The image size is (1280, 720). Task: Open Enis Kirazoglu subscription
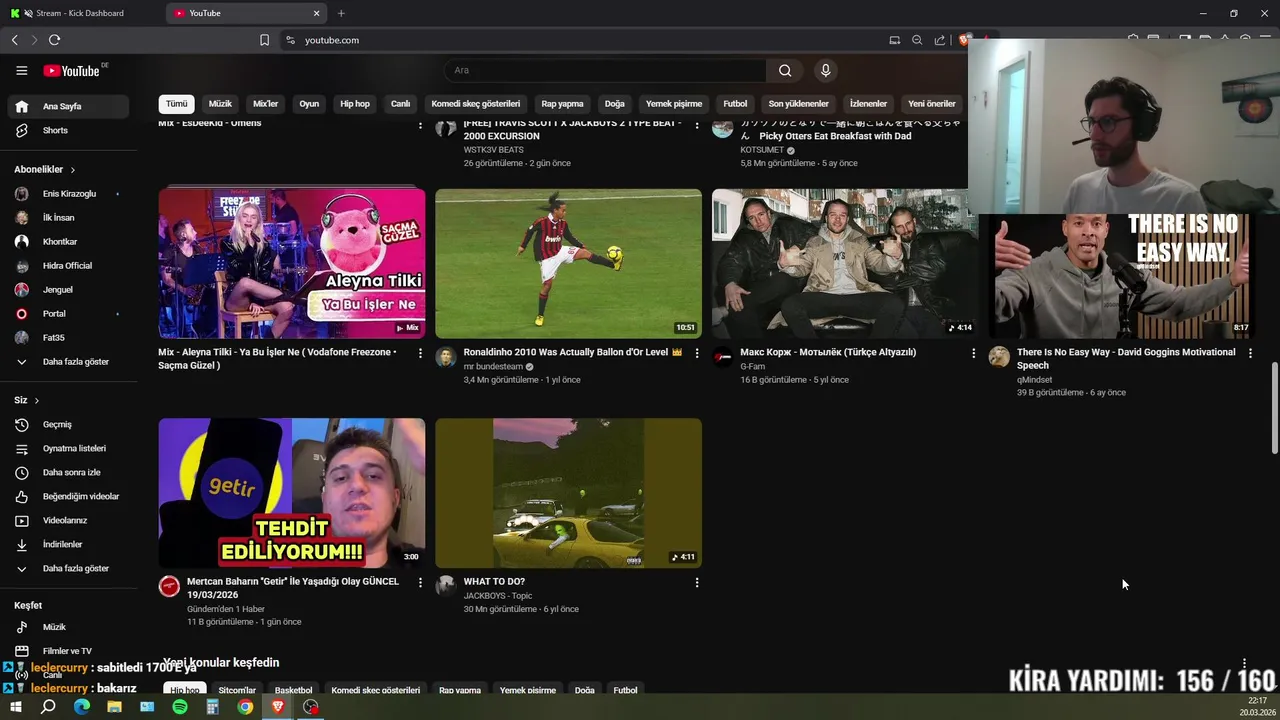point(68,194)
